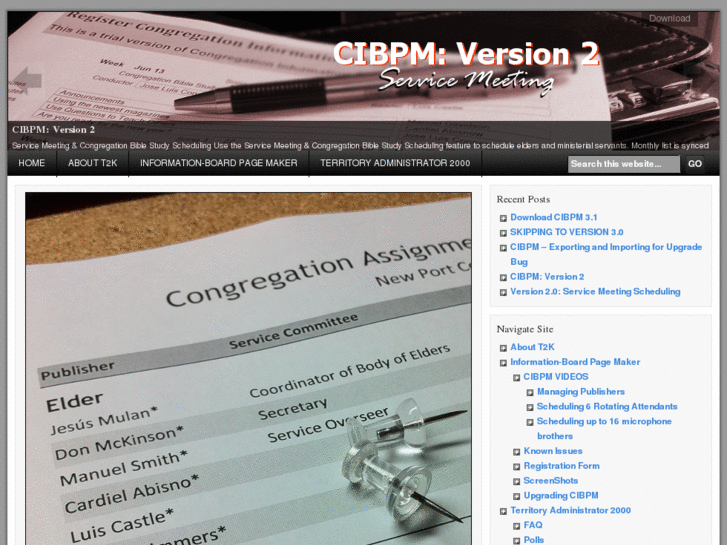The width and height of the screenshot is (727, 545).
Task: Select INFORMATION-BOARD PAGE MAKER menu item
Action: click(218, 163)
